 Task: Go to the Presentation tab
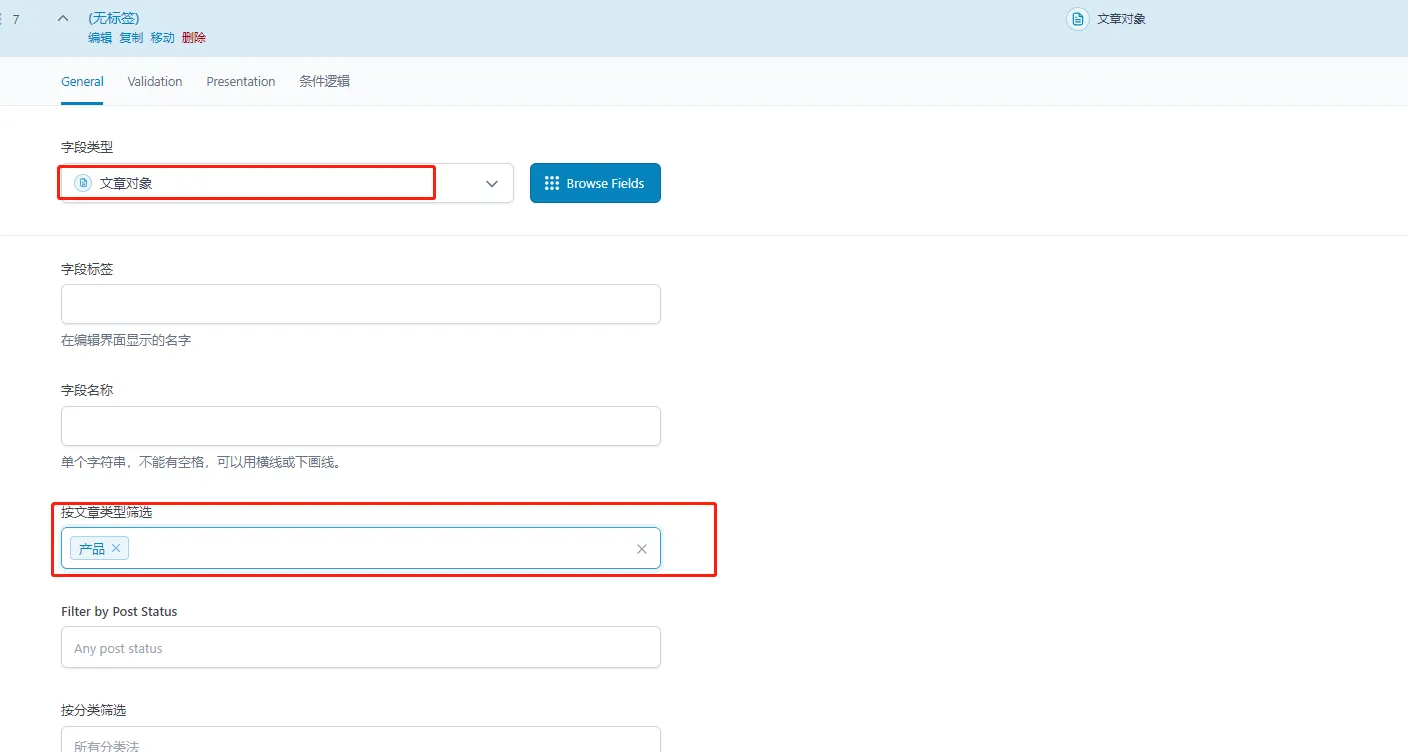240,82
